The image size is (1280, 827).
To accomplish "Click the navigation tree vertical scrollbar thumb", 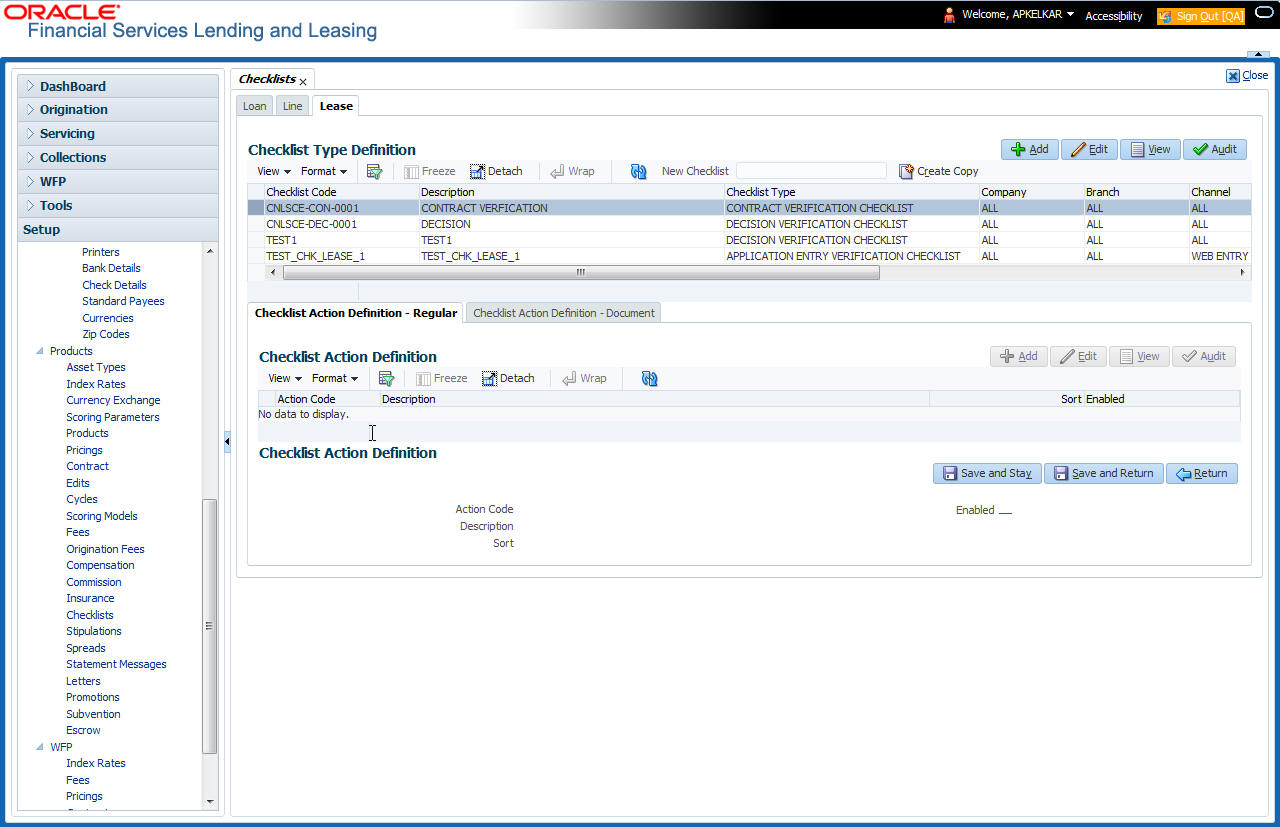I will [210, 626].
